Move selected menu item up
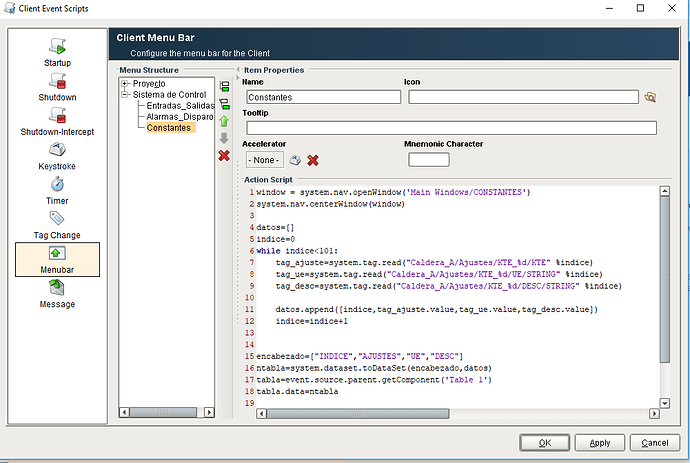Viewport: 690px width, 463px height. point(224,121)
